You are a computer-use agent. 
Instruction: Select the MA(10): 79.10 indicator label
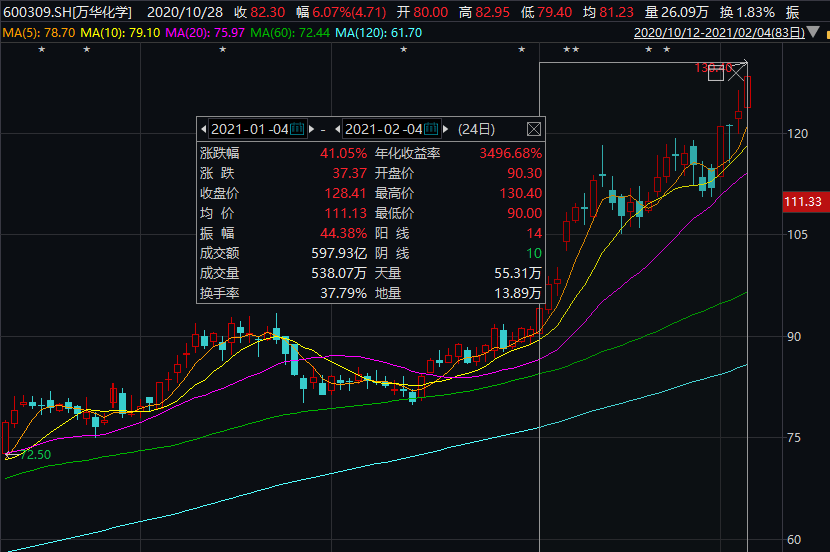click(x=120, y=33)
